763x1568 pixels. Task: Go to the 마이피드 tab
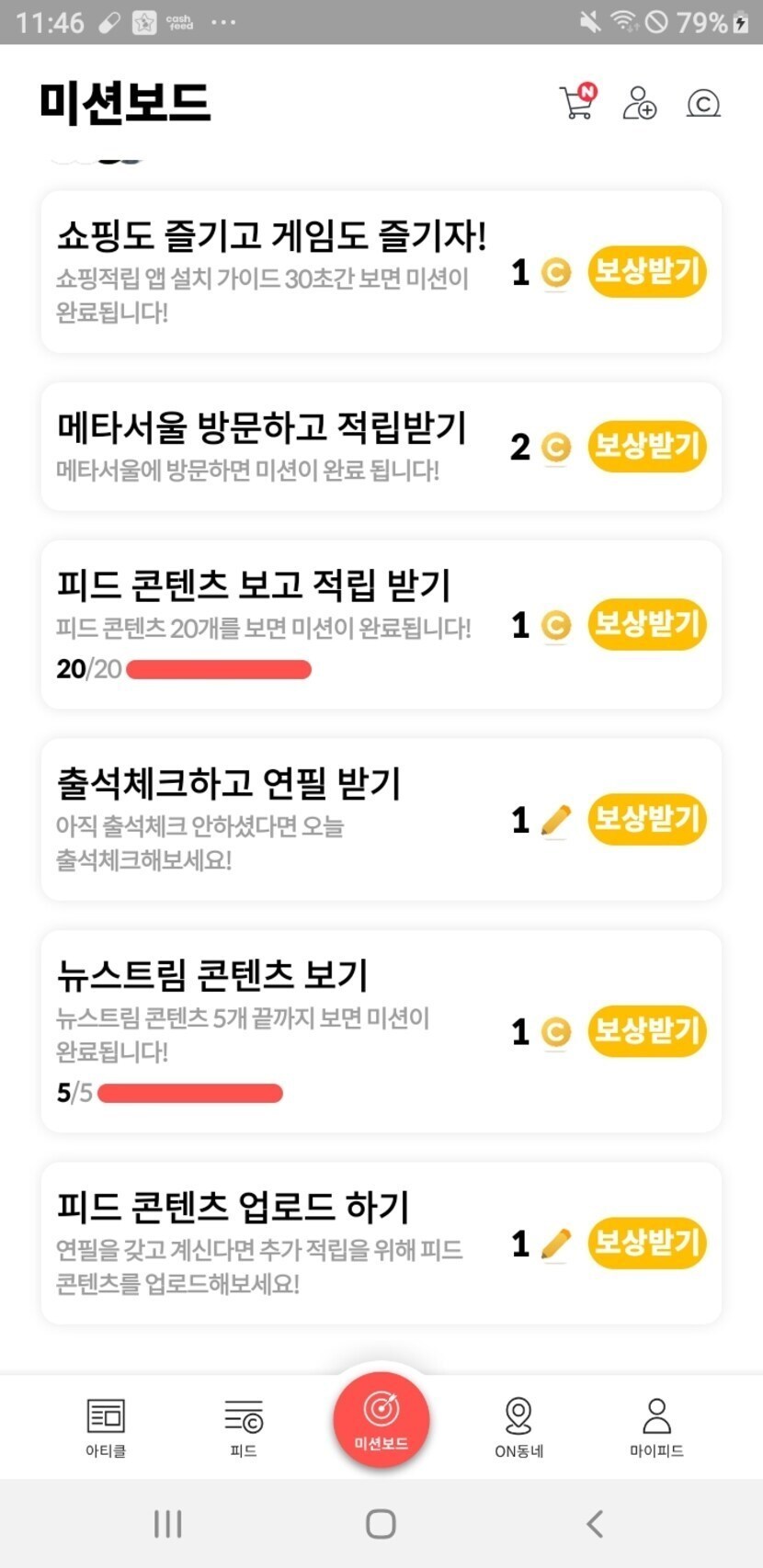tap(656, 1426)
